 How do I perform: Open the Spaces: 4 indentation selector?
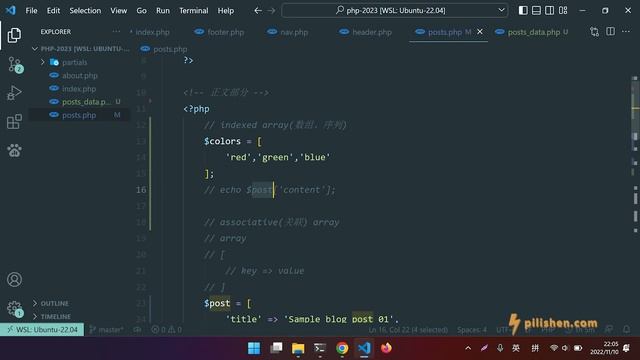coord(472,329)
